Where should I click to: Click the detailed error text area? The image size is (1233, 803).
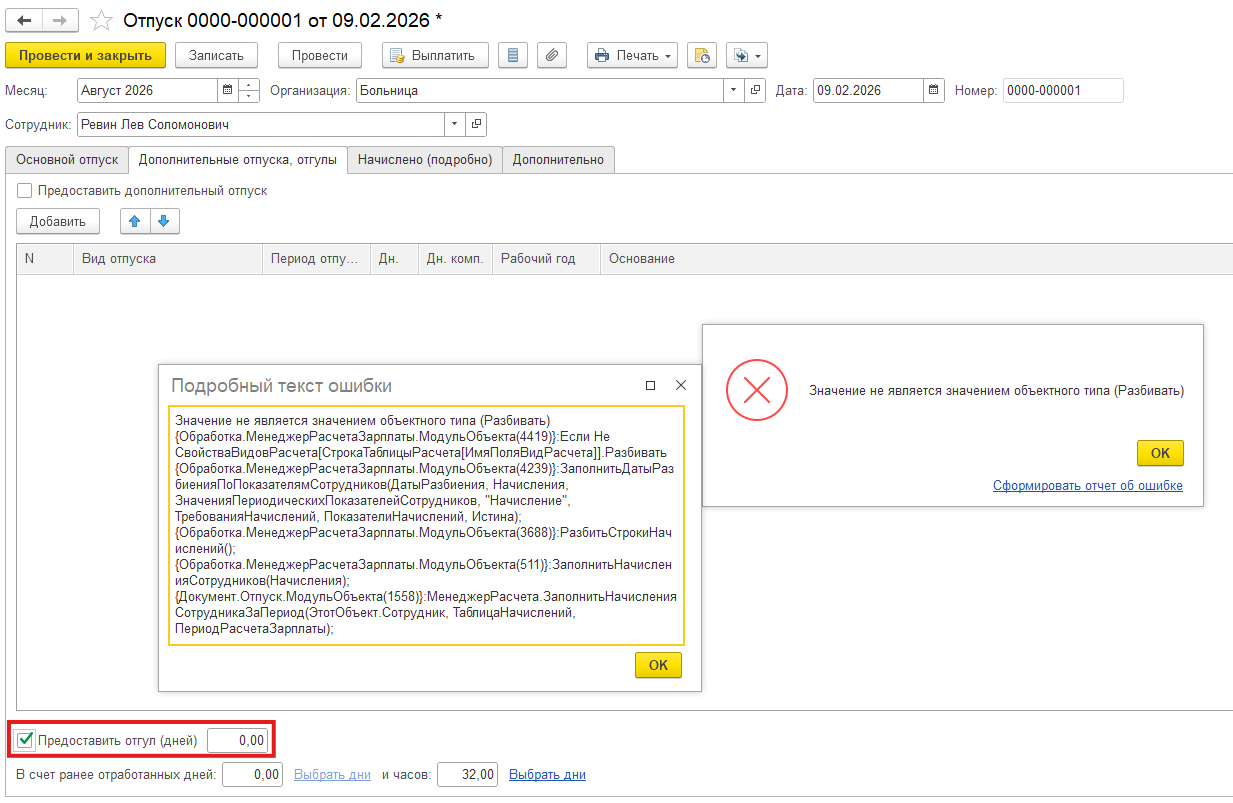(x=426, y=525)
